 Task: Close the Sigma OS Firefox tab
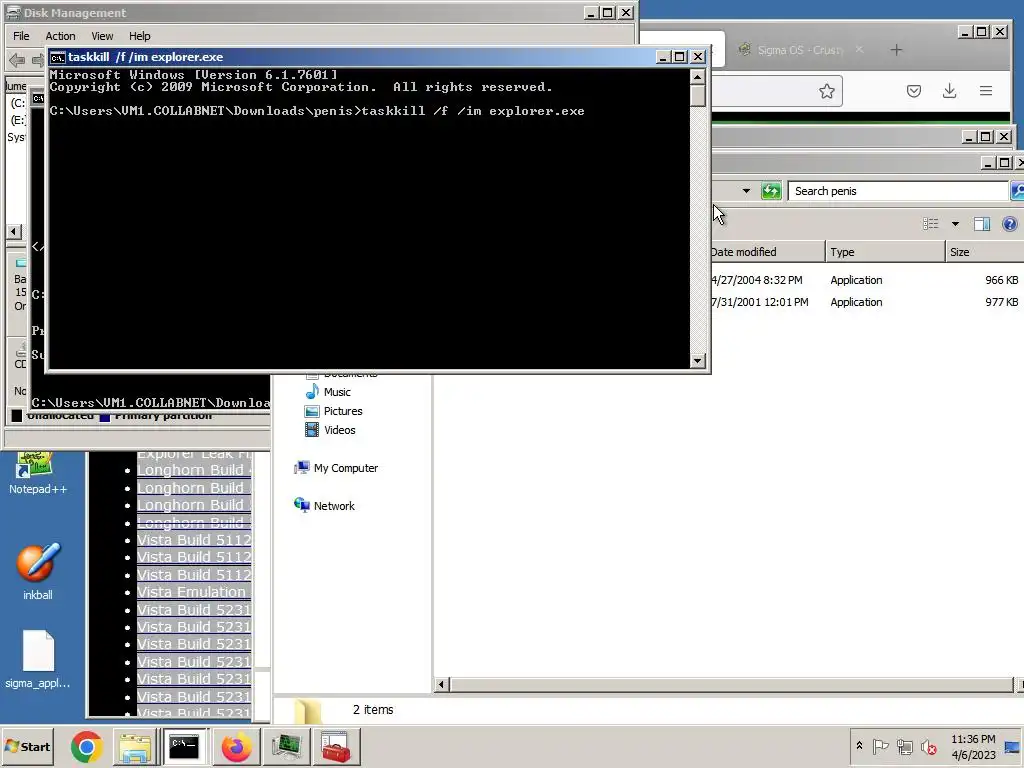(x=859, y=50)
